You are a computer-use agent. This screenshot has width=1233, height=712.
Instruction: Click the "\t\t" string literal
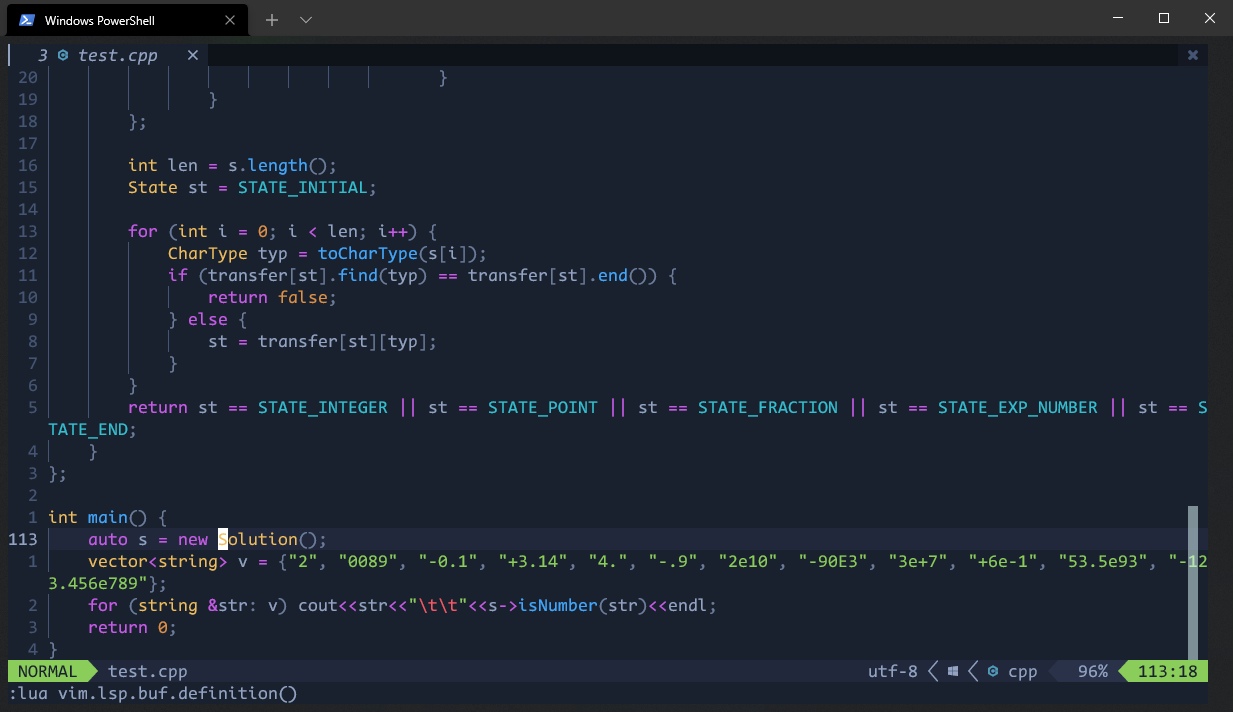click(437, 605)
